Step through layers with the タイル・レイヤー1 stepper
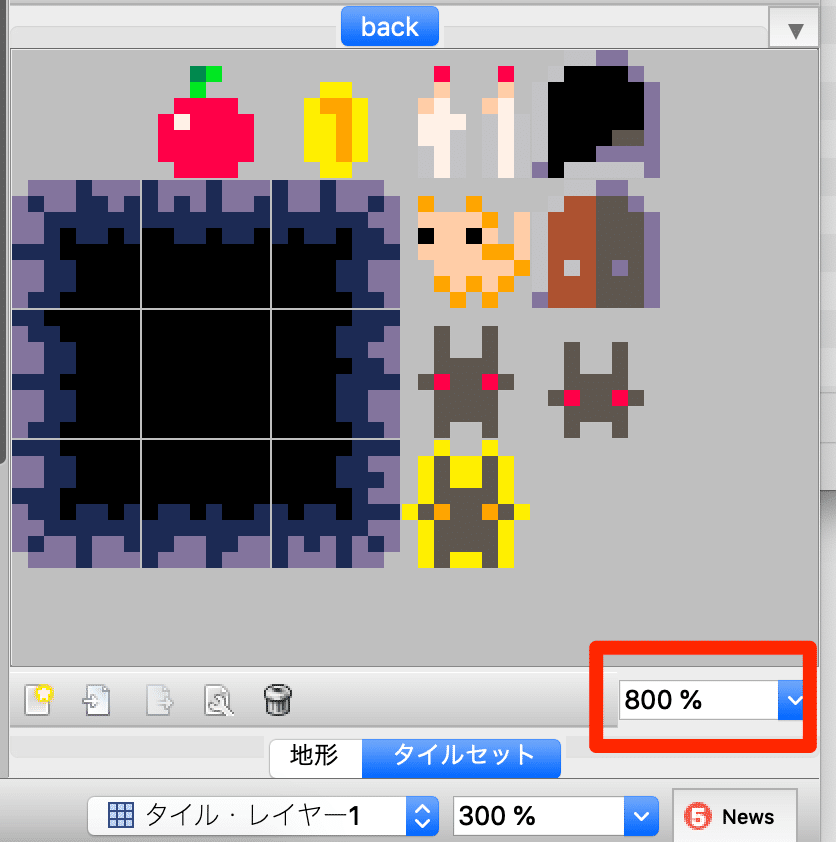This screenshot has height=842, width=836. coord(421,816)
